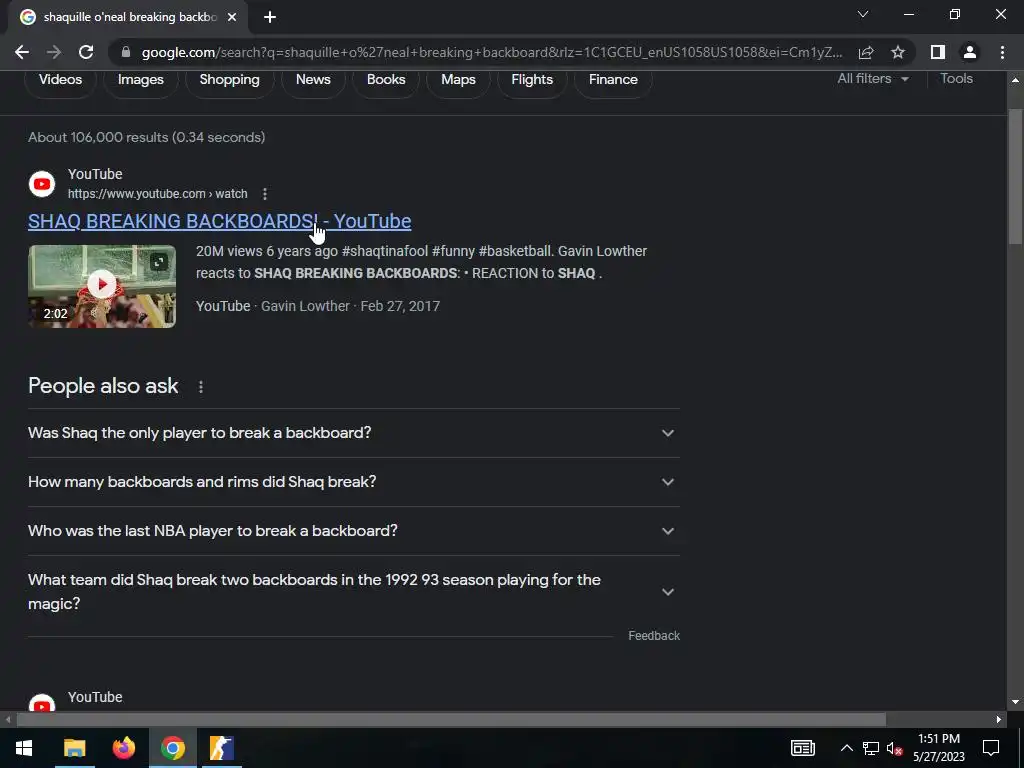
Task: Open the All filters dropdown
Action: pos(872,78)
